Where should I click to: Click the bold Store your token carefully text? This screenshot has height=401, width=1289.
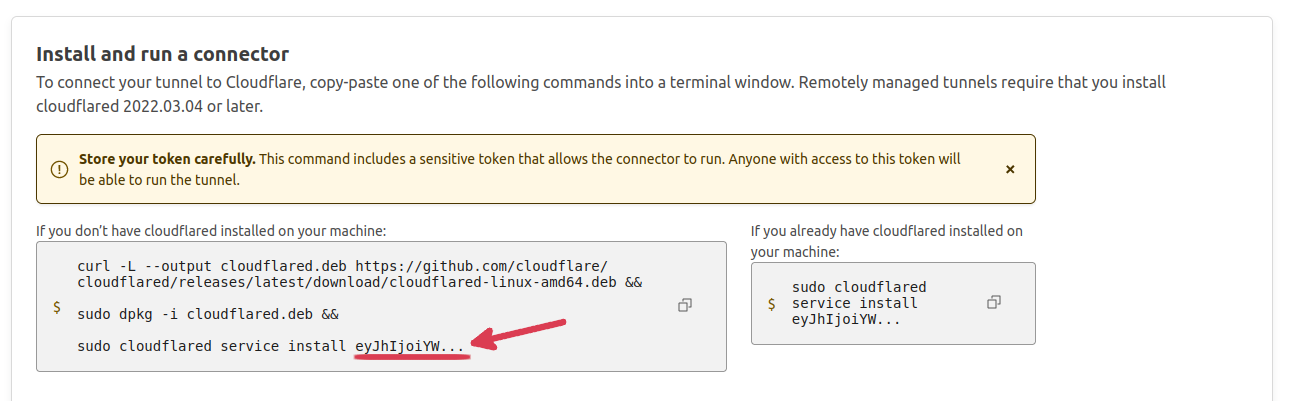(x=167, y=159)
